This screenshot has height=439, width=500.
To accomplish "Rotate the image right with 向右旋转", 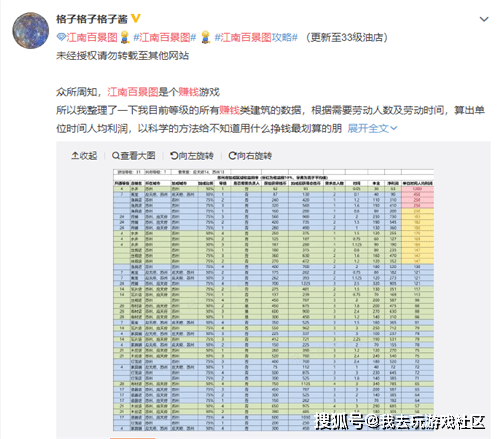I will point(250,156).
